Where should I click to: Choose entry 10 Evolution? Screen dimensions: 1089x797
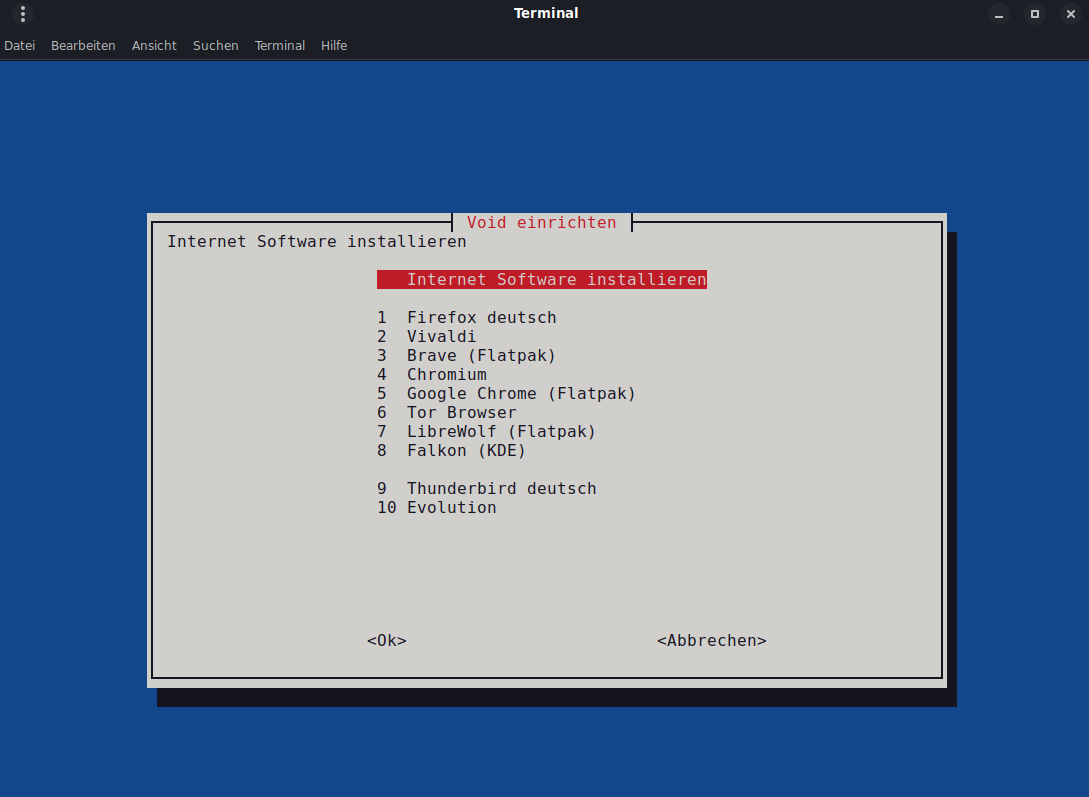(x=437, y=507)
